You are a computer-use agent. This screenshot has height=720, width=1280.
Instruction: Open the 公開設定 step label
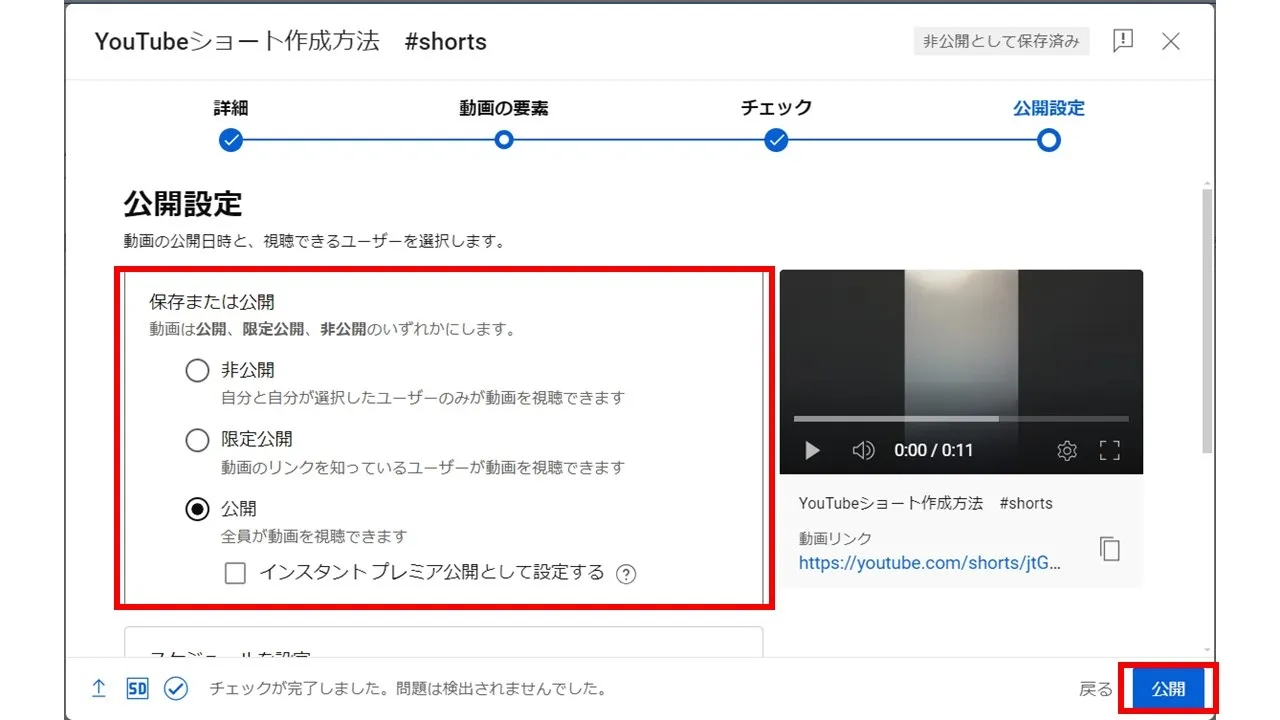1049,108
